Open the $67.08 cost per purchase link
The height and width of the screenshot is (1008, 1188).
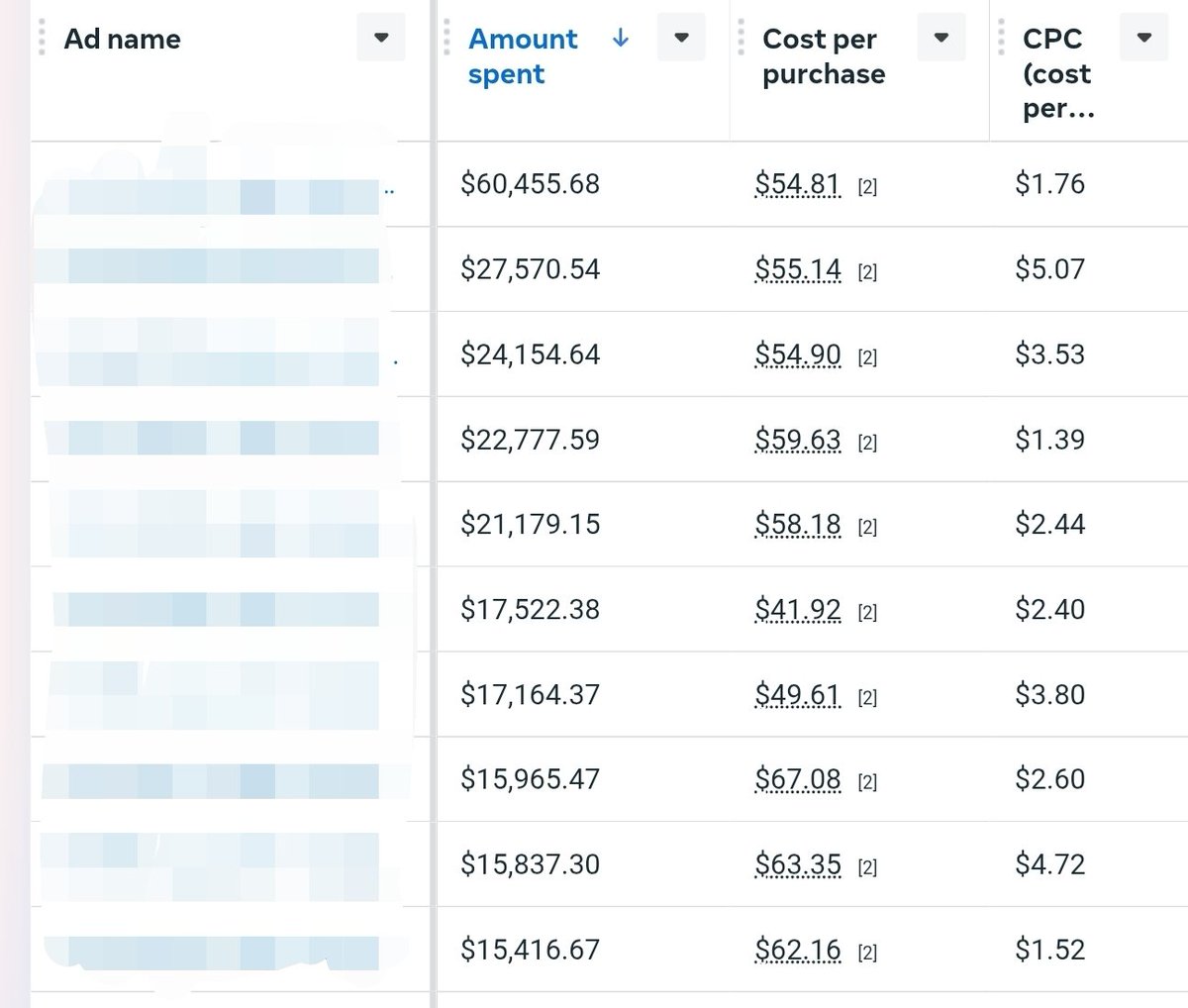point(797,779)
